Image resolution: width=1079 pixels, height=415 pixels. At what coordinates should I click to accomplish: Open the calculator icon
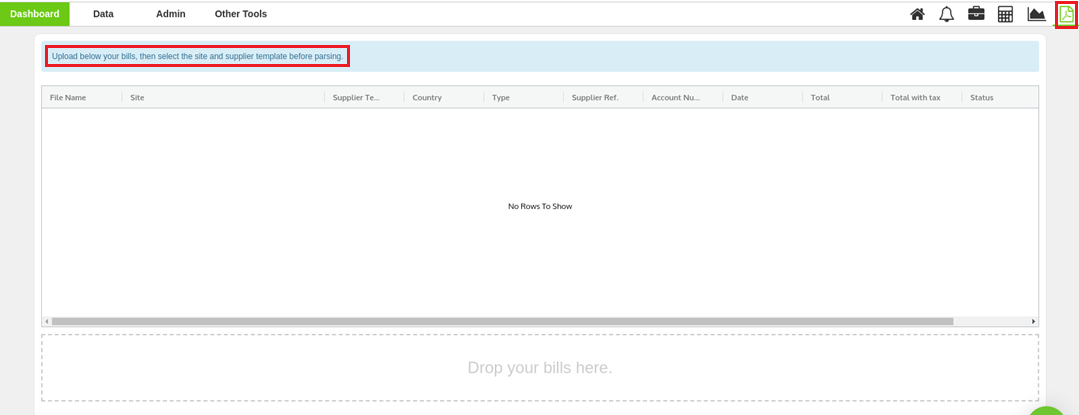(1006, 14)
